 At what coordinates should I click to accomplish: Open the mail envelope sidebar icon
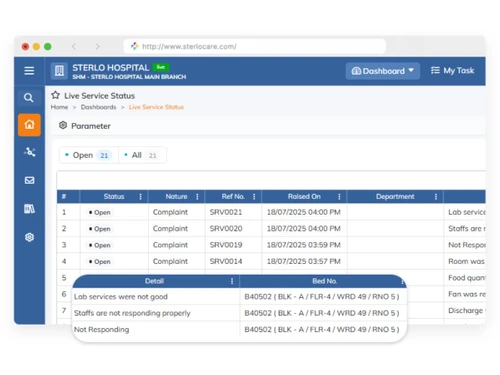(x=29, y=180)
